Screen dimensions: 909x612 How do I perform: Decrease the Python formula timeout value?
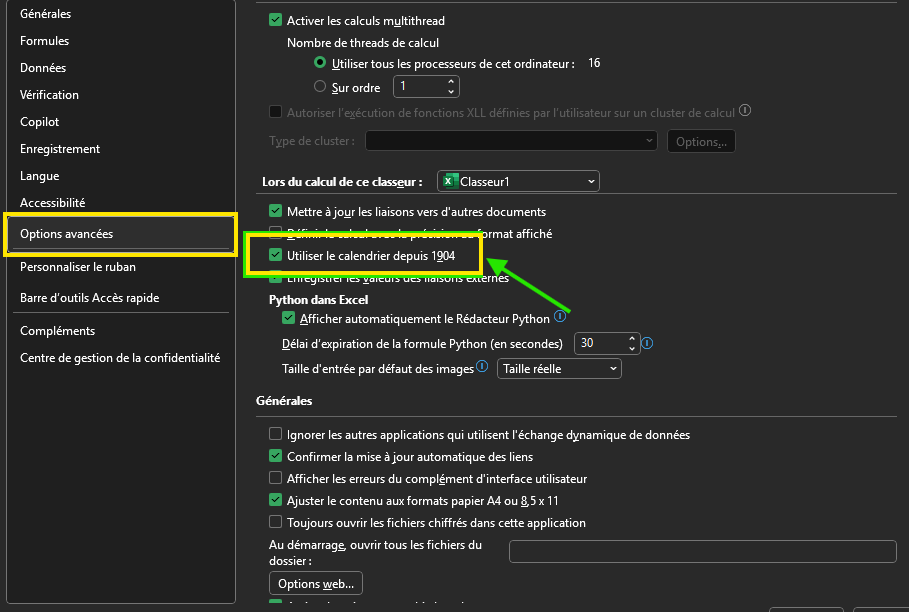[632, 349]
